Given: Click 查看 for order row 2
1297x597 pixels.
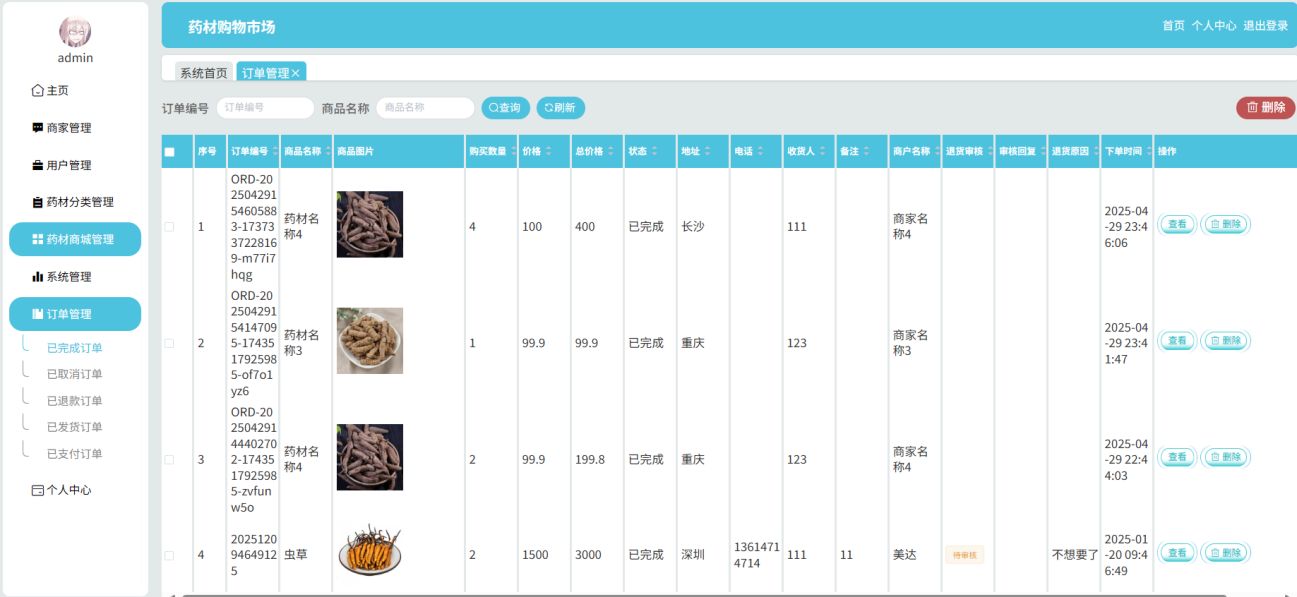Looking at the screenshot, I should (1177, 341).
